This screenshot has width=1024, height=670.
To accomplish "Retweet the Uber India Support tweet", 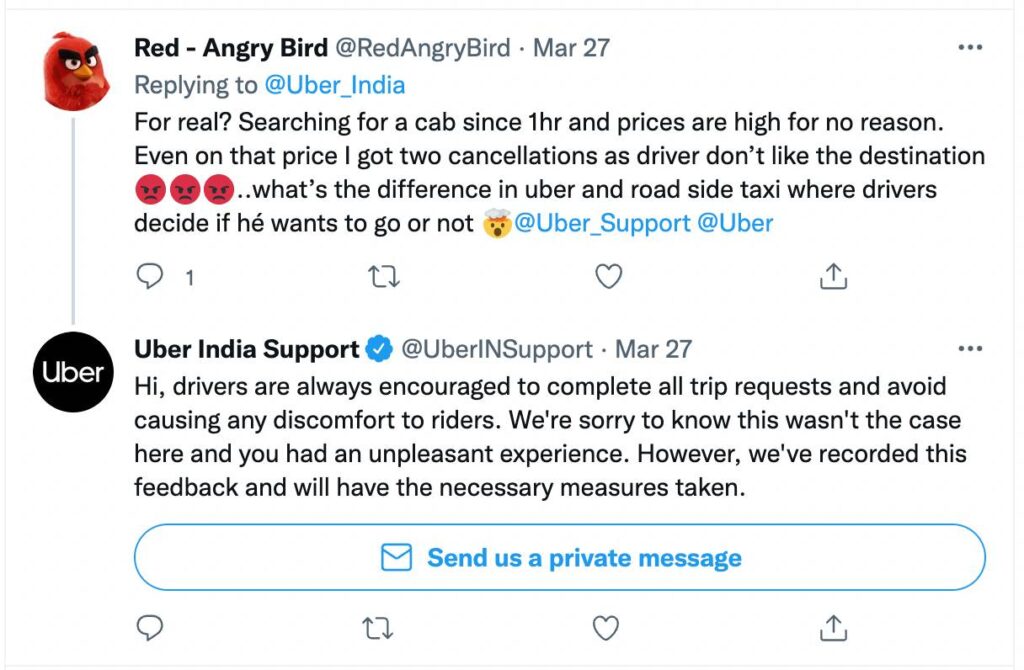I will coord(379,627).
